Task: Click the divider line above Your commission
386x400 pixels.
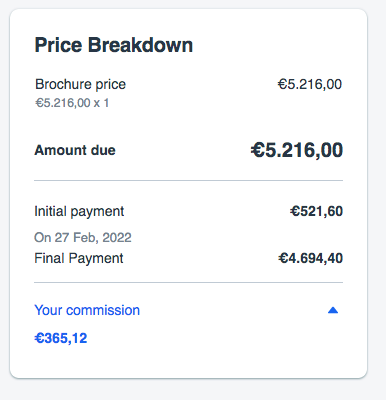Action: (188, 283)
